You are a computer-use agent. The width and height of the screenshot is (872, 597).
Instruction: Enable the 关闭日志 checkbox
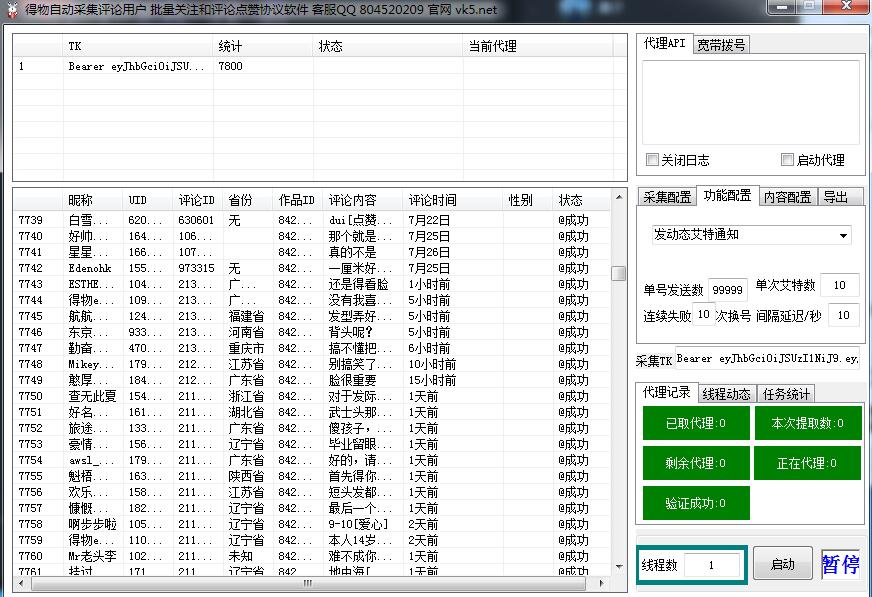tap(653, 160)
